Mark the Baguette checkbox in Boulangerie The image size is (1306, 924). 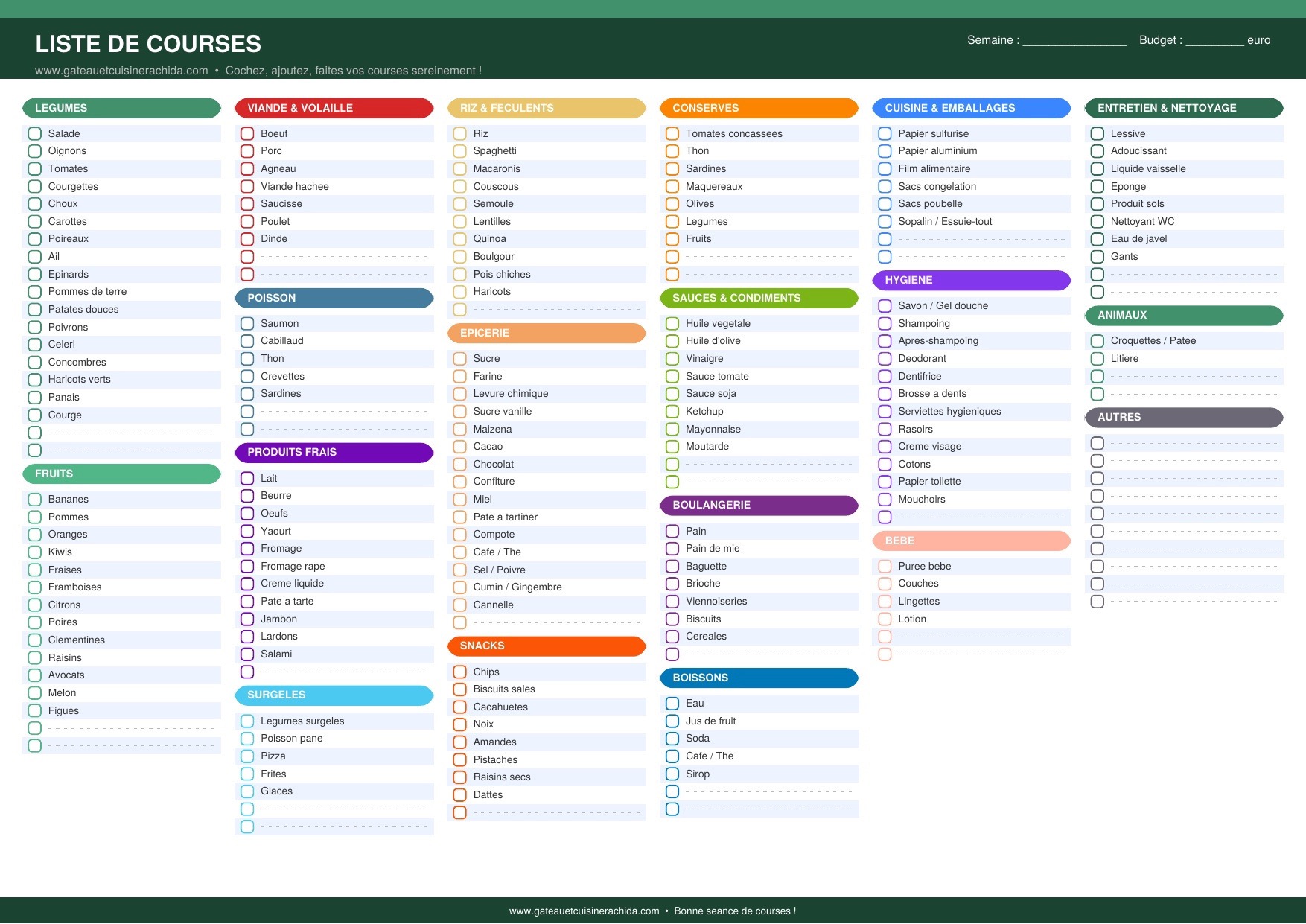point(672,567)
